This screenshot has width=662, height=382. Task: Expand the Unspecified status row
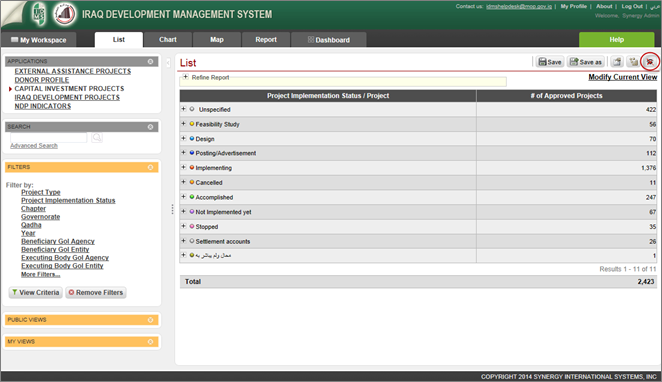point(183,109)
